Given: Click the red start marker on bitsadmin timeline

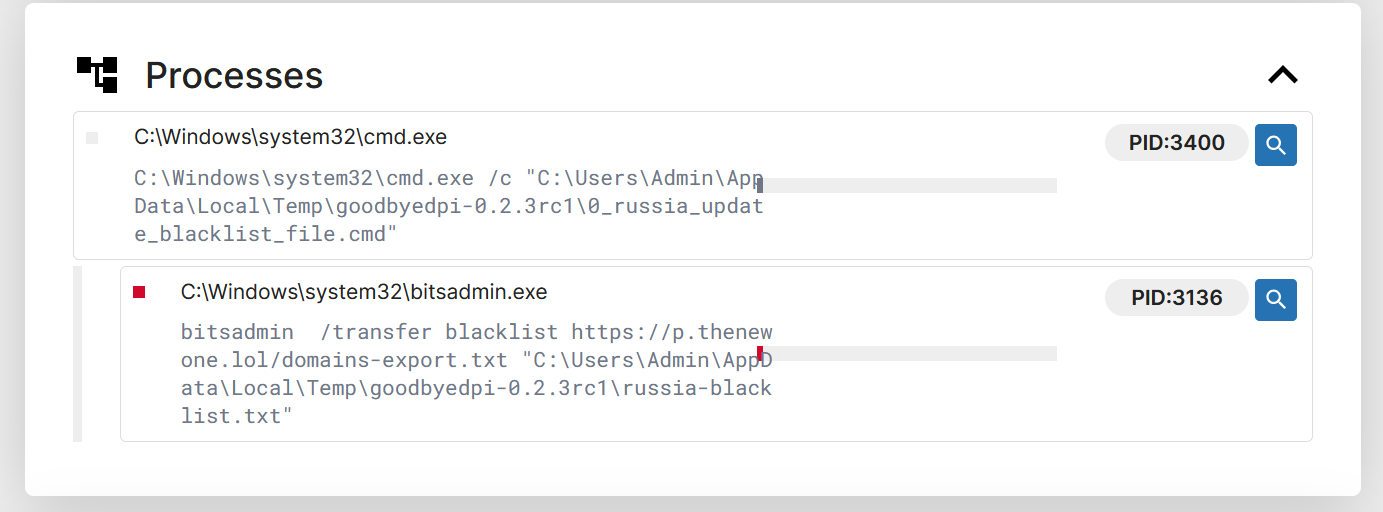Looking at the screenshot, I should [760, 353].
